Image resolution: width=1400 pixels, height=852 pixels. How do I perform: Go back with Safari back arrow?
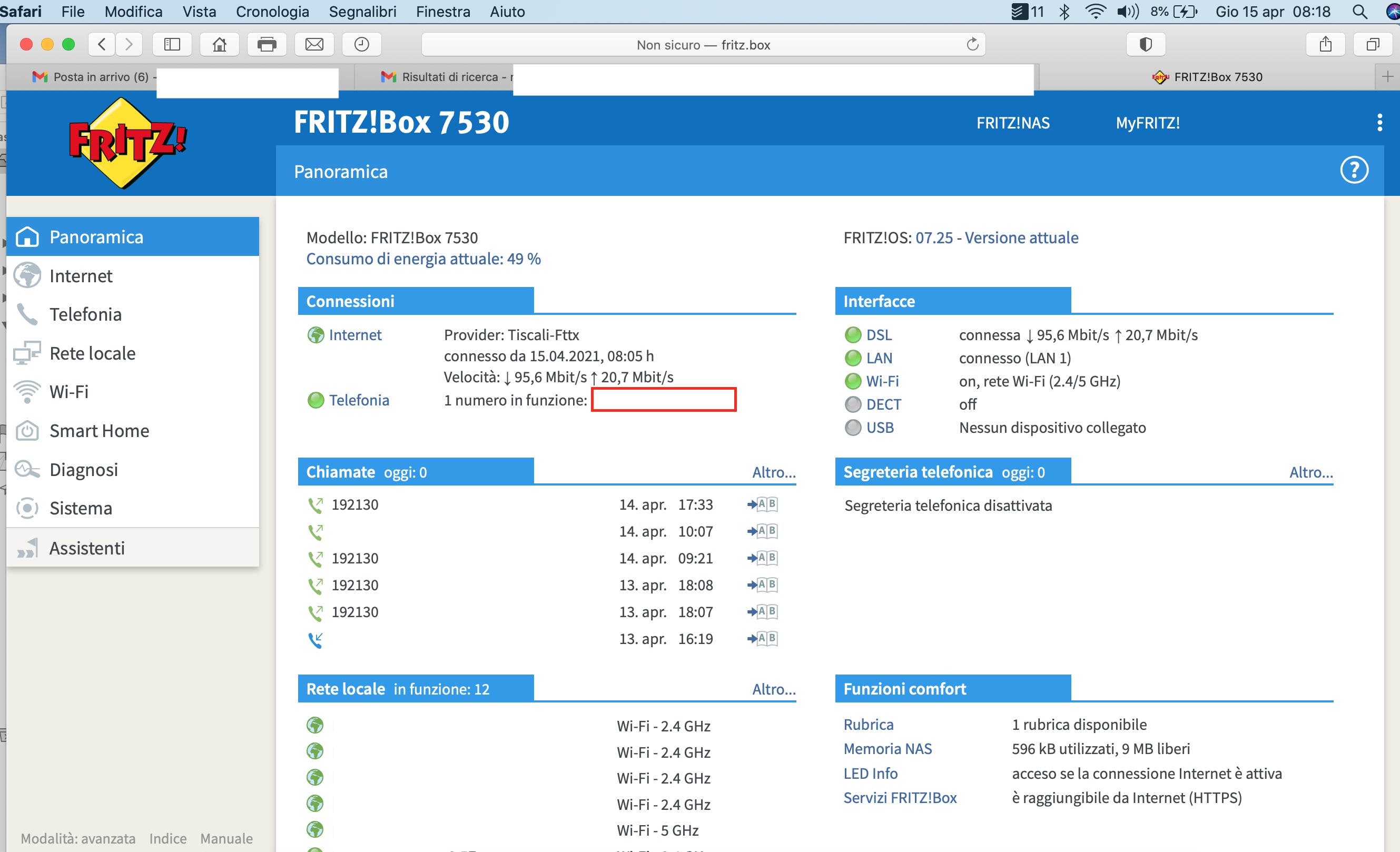[102, 44]
